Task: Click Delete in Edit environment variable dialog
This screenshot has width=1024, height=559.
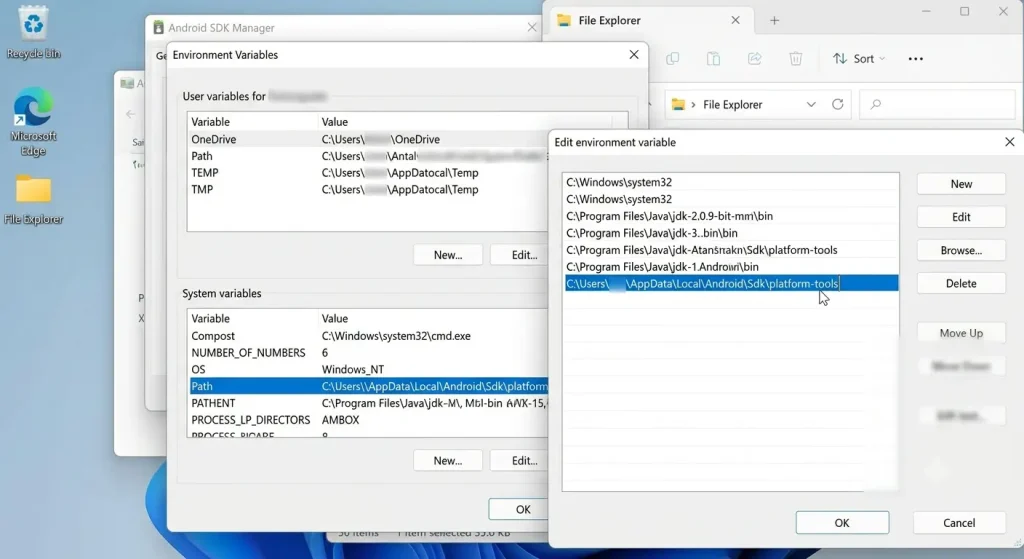Action: [x=961, y=283]
